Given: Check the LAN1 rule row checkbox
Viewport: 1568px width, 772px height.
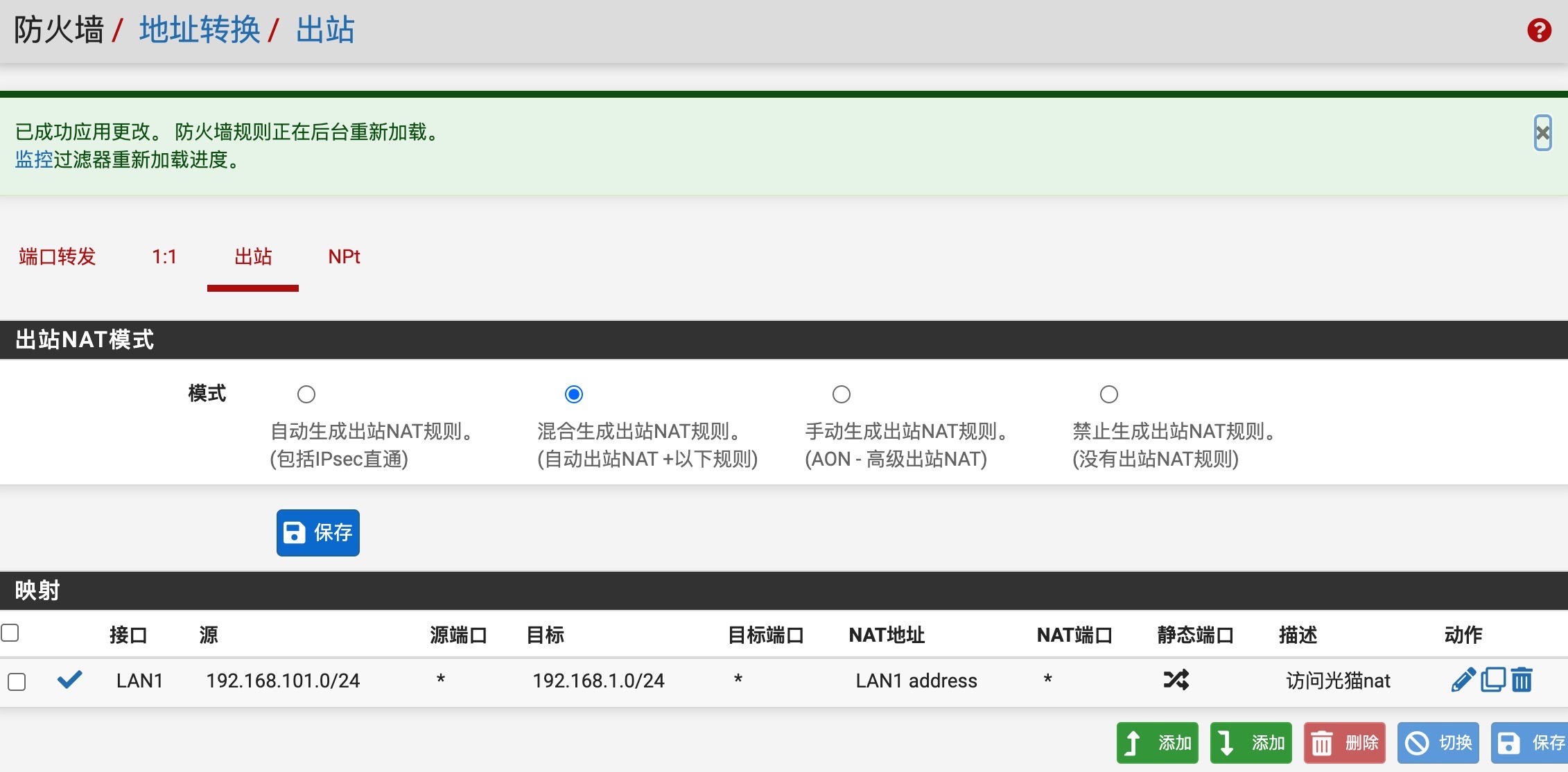Looking at the screenshot, I should click(x=17, y=681).
